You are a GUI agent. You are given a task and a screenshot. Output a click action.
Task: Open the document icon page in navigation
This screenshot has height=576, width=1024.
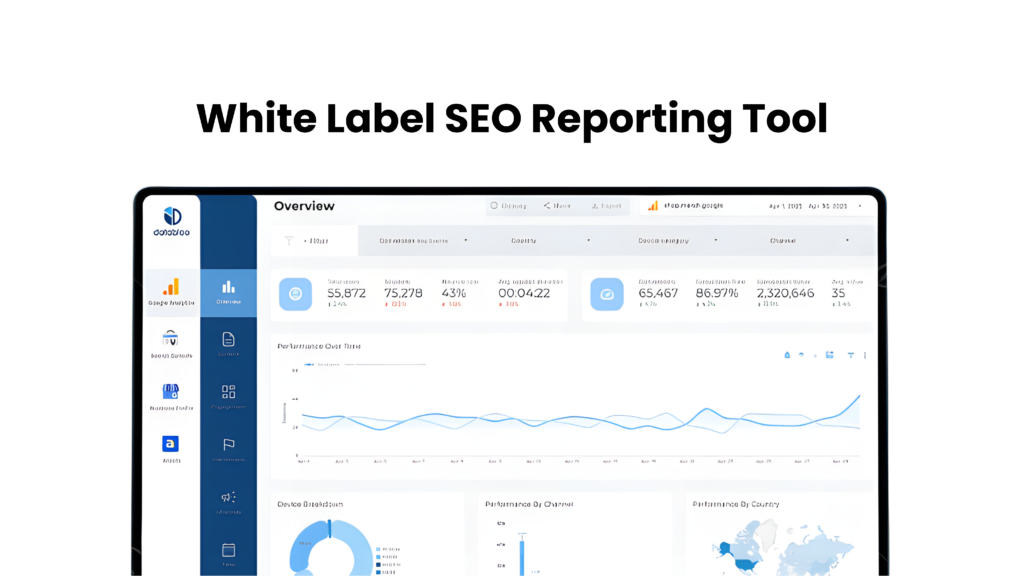point(228,340)
